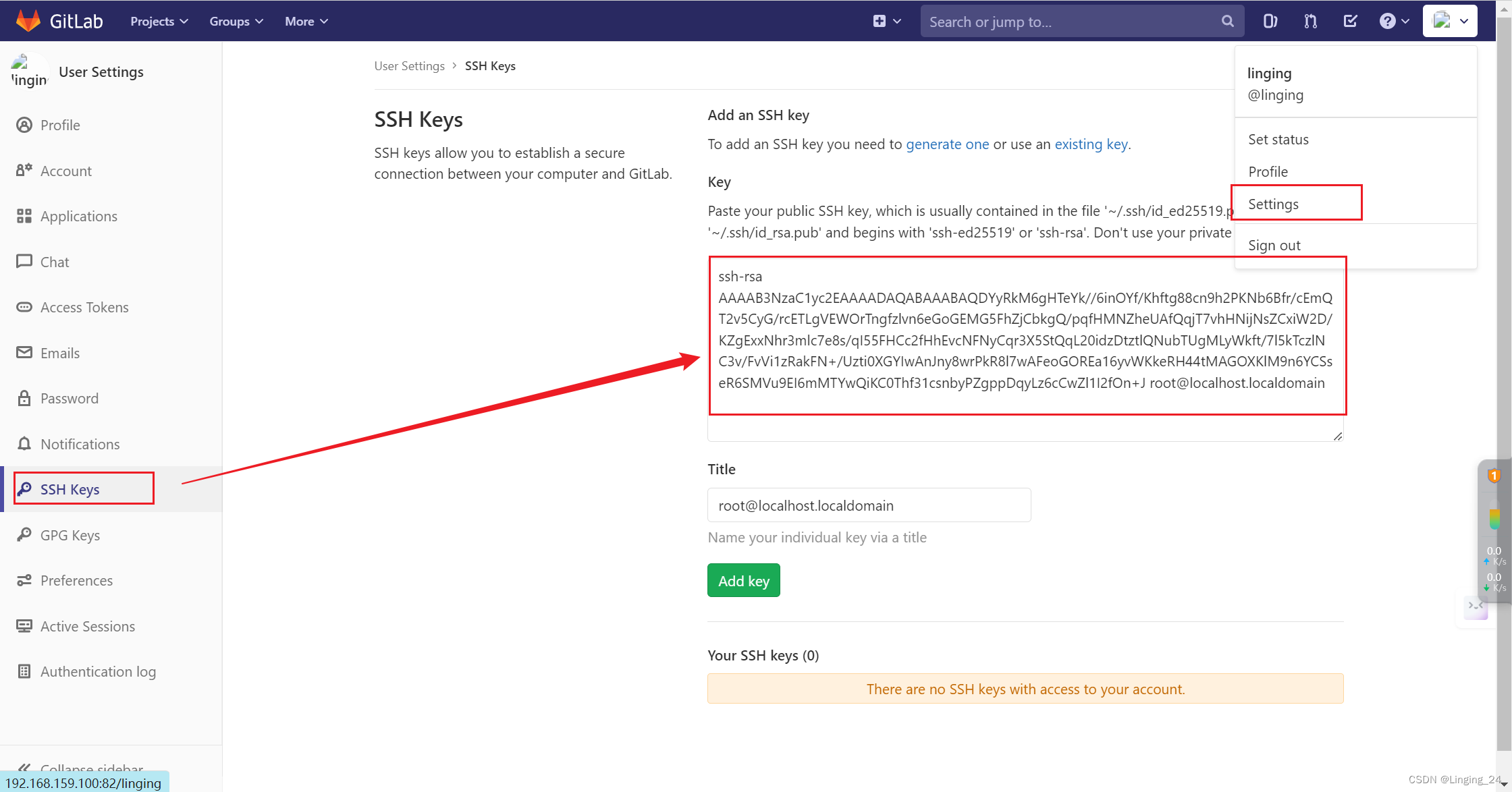Open Access Tokens in sidebar

coord(84,307)
